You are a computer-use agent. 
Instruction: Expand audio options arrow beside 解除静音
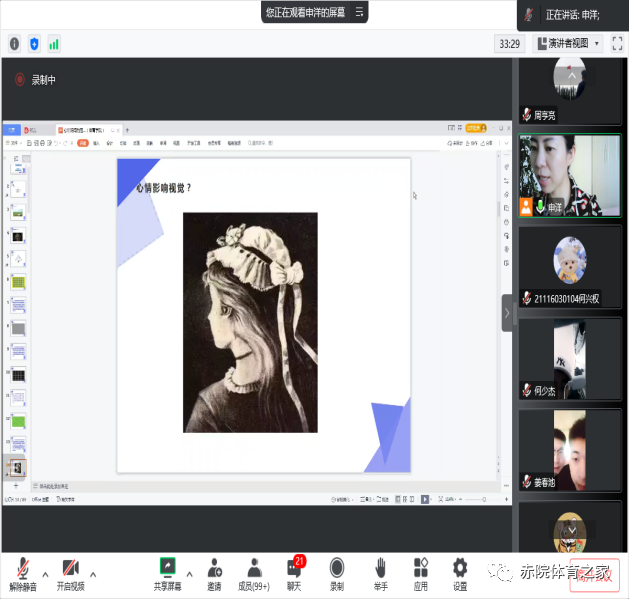pos(45,574)
